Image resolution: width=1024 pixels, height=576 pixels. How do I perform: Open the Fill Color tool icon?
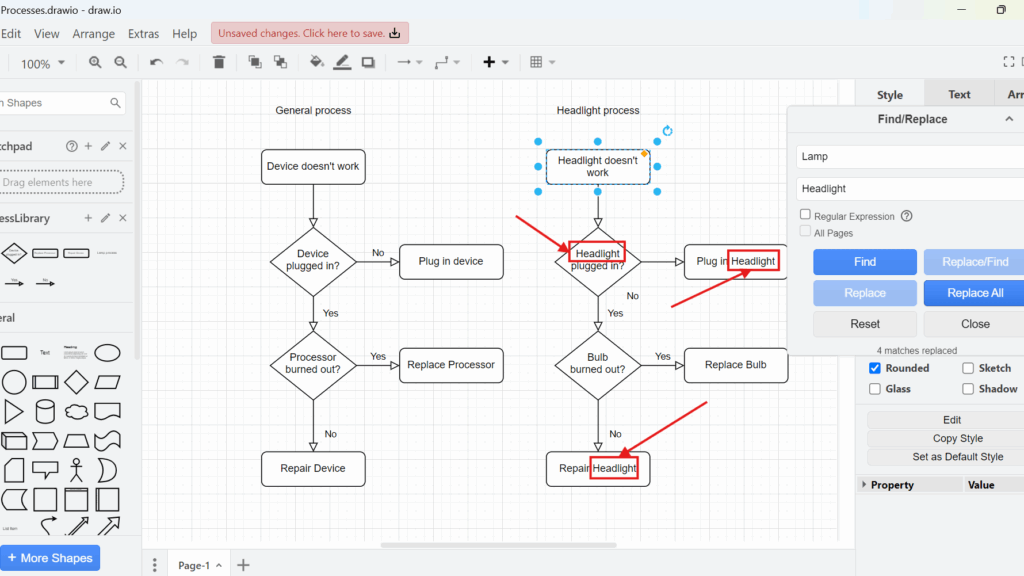click(316, 62)
